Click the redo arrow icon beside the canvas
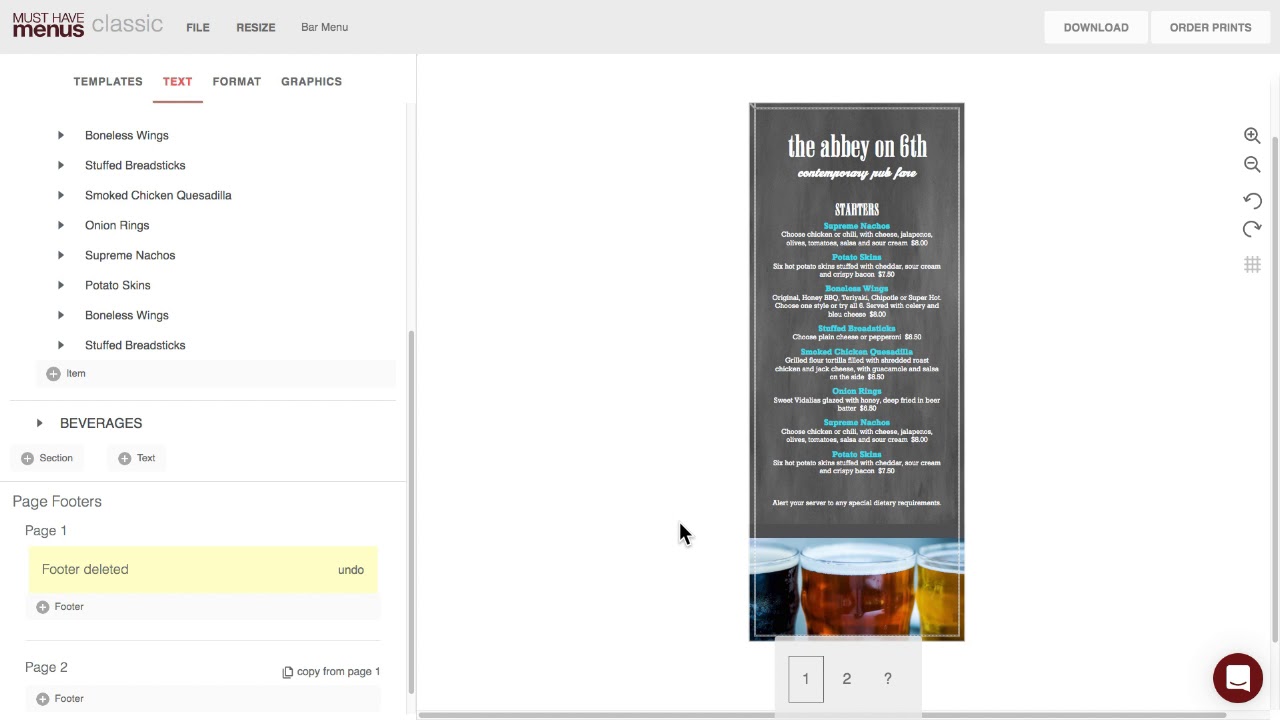Screen dimensions: 1280x720 click(1252, 230)
